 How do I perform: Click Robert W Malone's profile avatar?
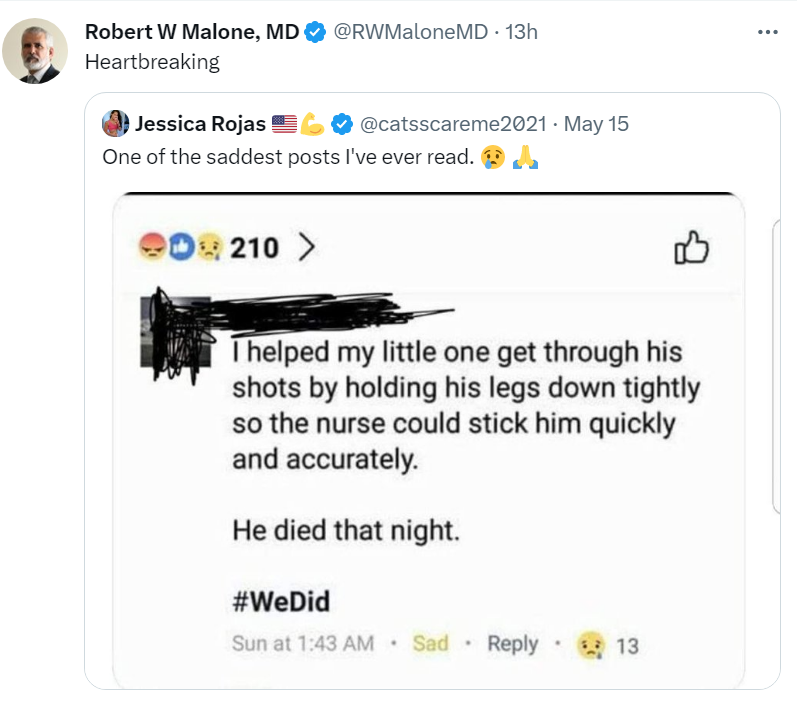point(35,51)
